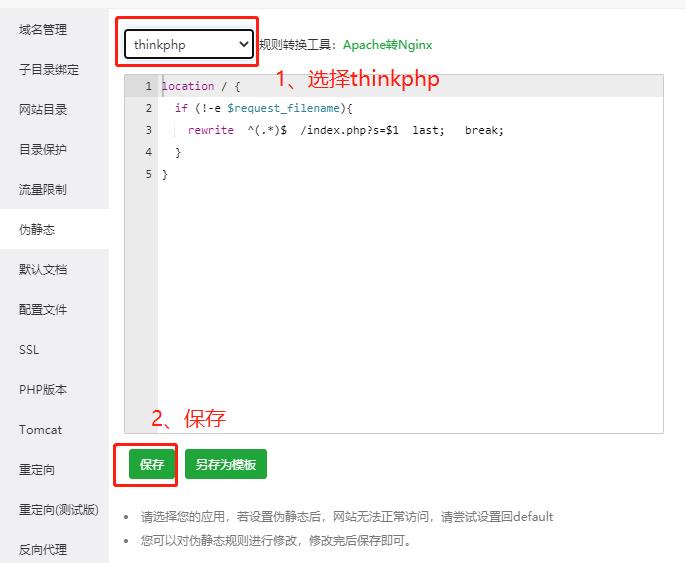The image size is (686, 563).
Task: Open the SSL settings tab
Action: 29,350
